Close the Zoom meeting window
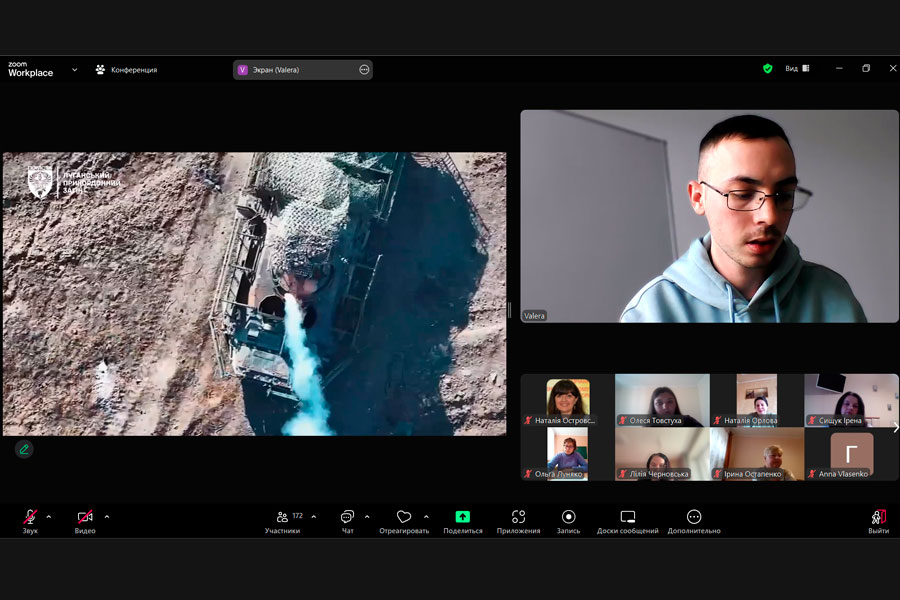Image resolution: width=900 pixels, height=600 pixels. pos(893,68)
